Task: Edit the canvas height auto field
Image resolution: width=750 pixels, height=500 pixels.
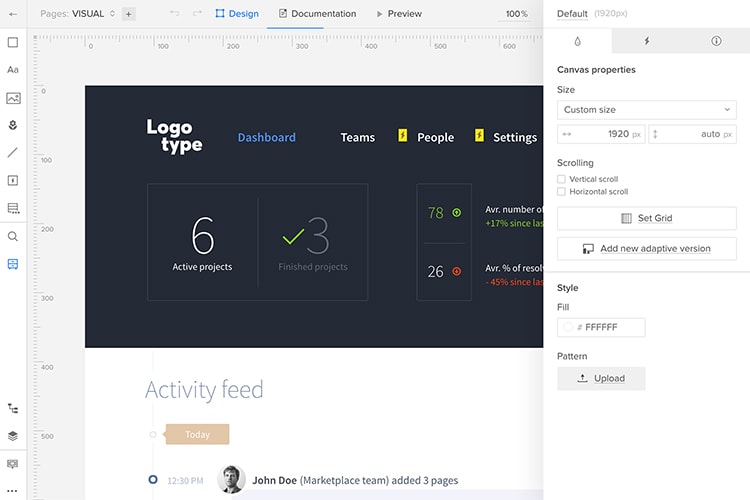Action: click(x=693, y=134)
